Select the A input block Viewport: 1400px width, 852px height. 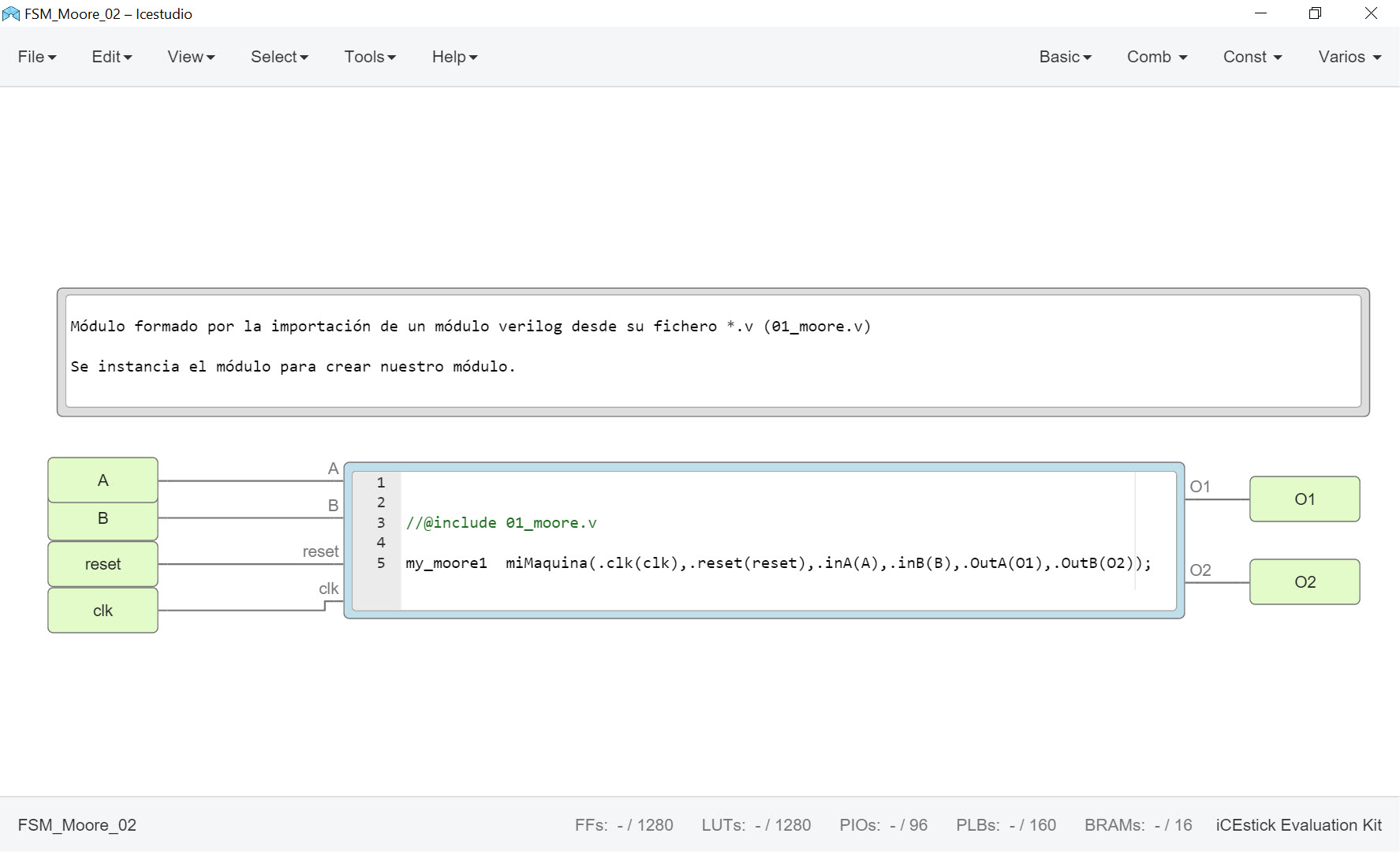click(x=103, y=480)
